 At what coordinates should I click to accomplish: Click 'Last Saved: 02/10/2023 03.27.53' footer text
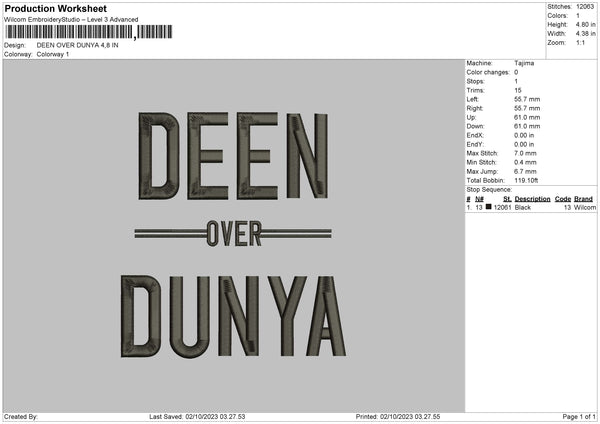tap(197, 417)
